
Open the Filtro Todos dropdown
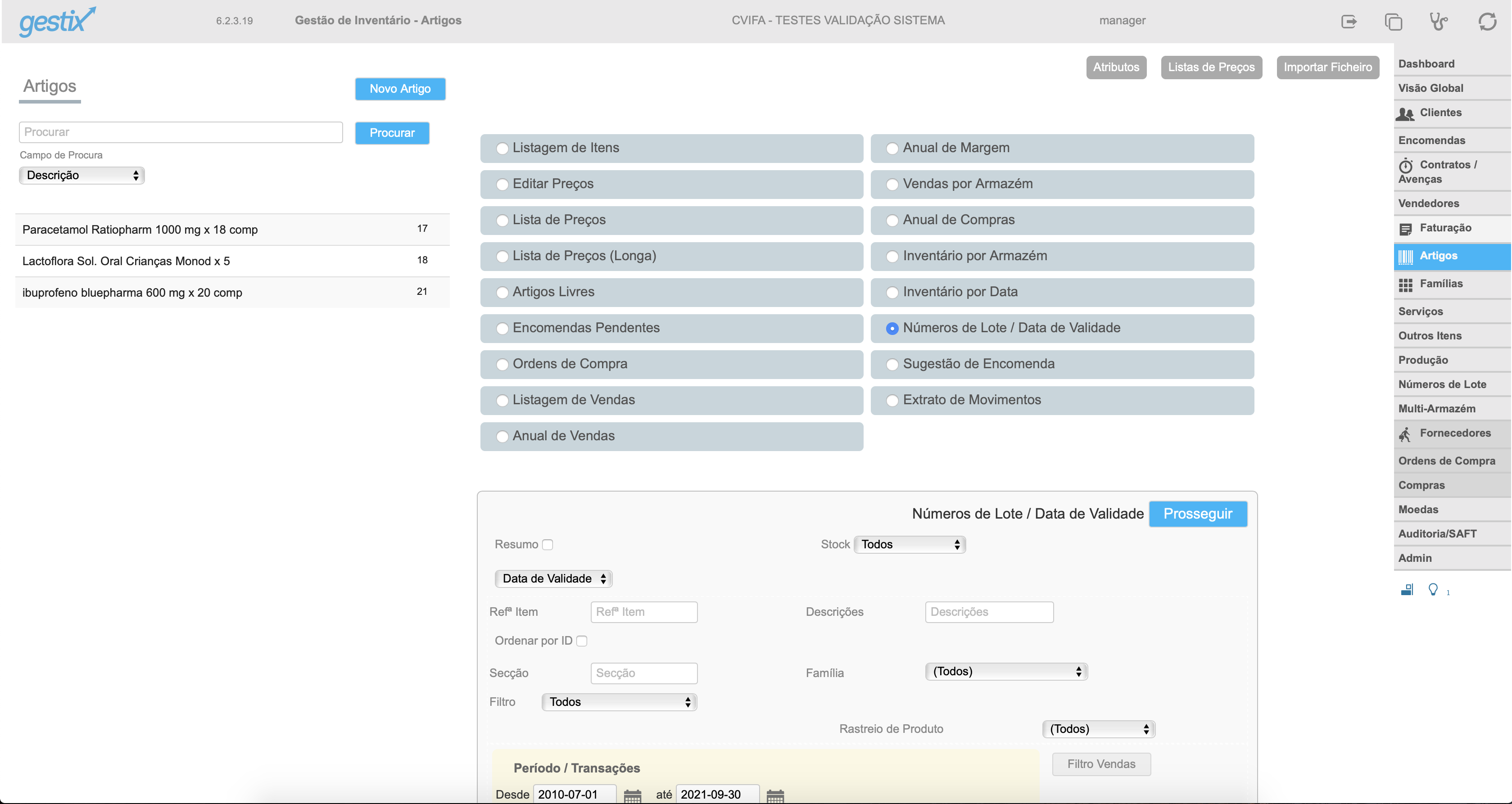(619, 702)
